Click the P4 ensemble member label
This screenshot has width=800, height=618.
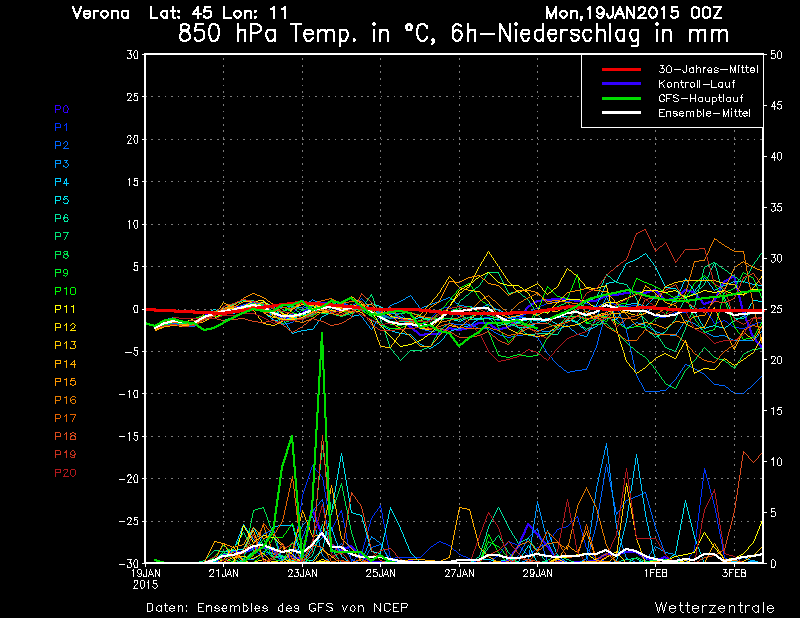tap(62, 182)
